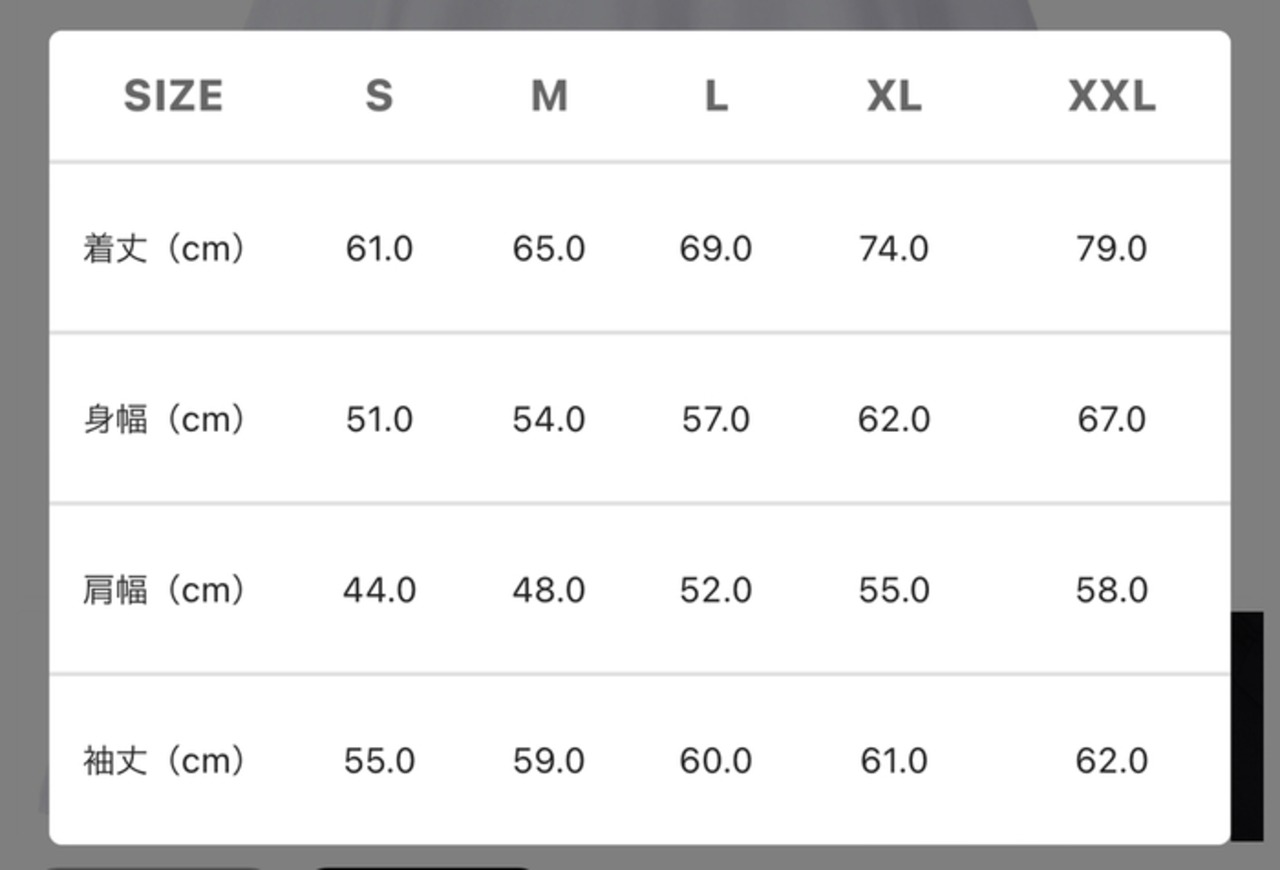The height and width of the screenshot is (870, 1280).
Task: Click the 着丈 value 65.0 for size M
Action: tap(549, 248)
